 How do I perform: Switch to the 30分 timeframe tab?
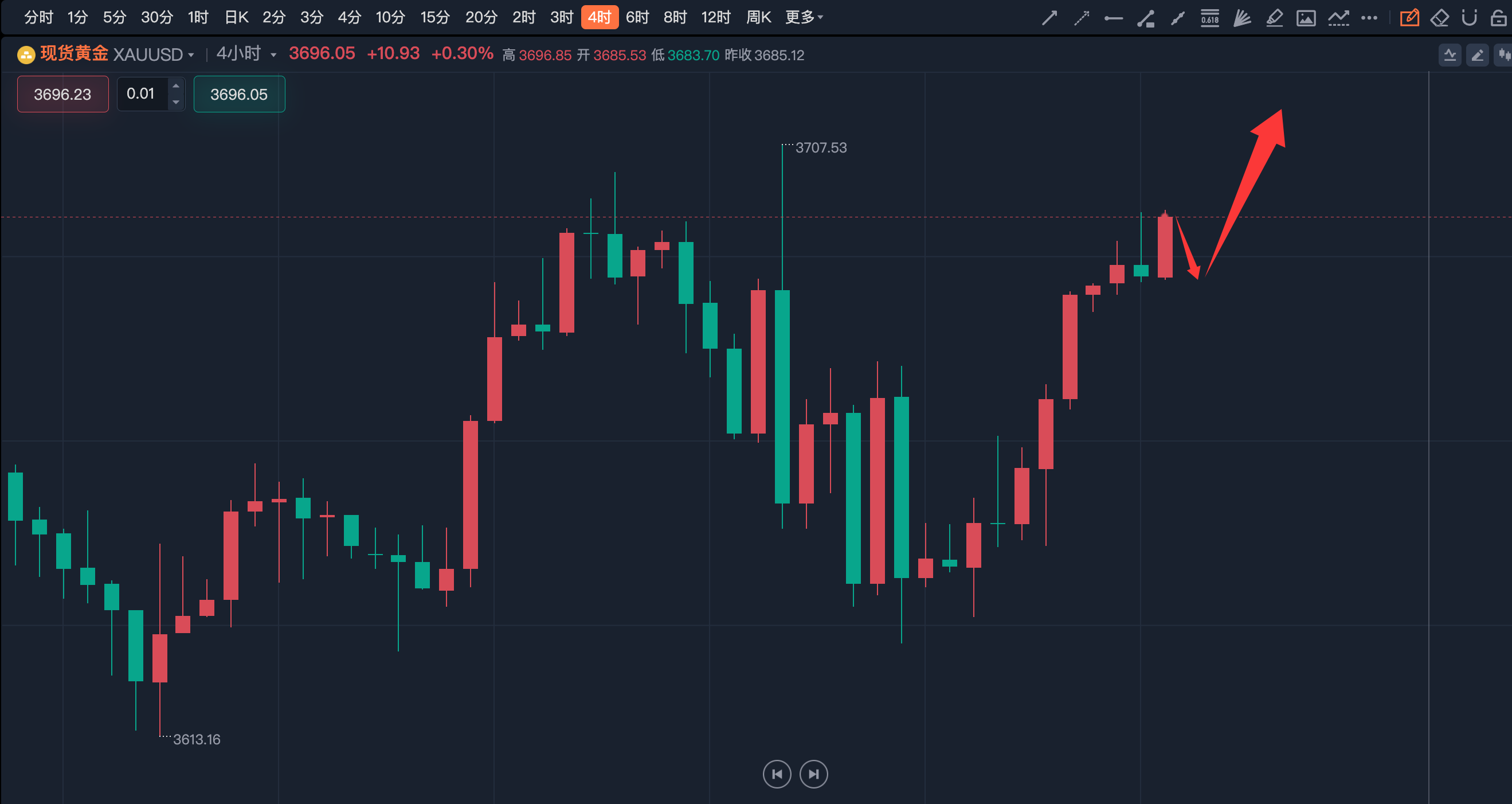pyautogui.click(x=156, y=18)
